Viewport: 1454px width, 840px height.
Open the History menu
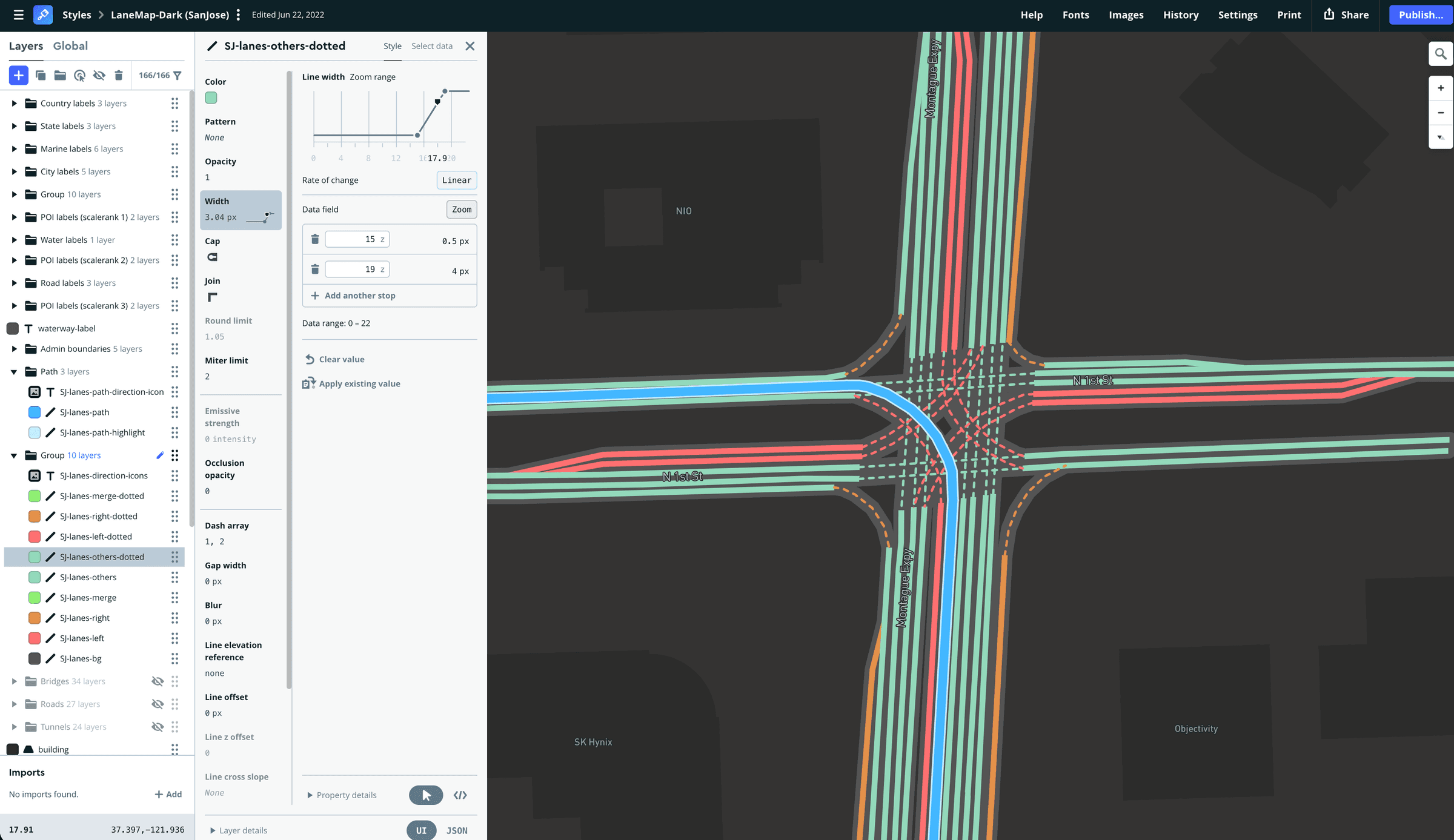(x=1181, y=15)
